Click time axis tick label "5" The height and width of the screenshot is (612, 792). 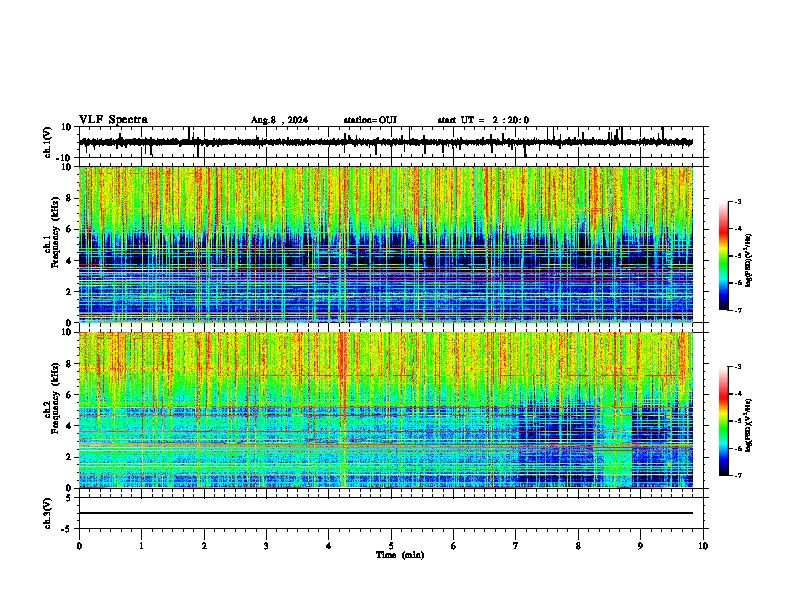coord(391,546)
